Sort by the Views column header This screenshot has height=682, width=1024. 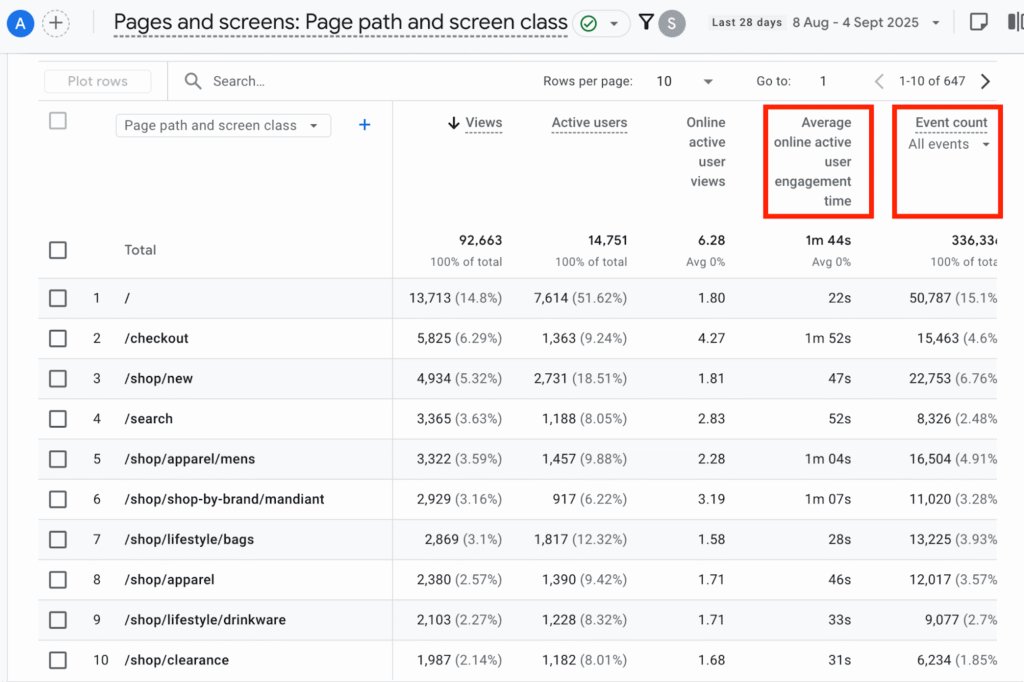coord(484,122)
